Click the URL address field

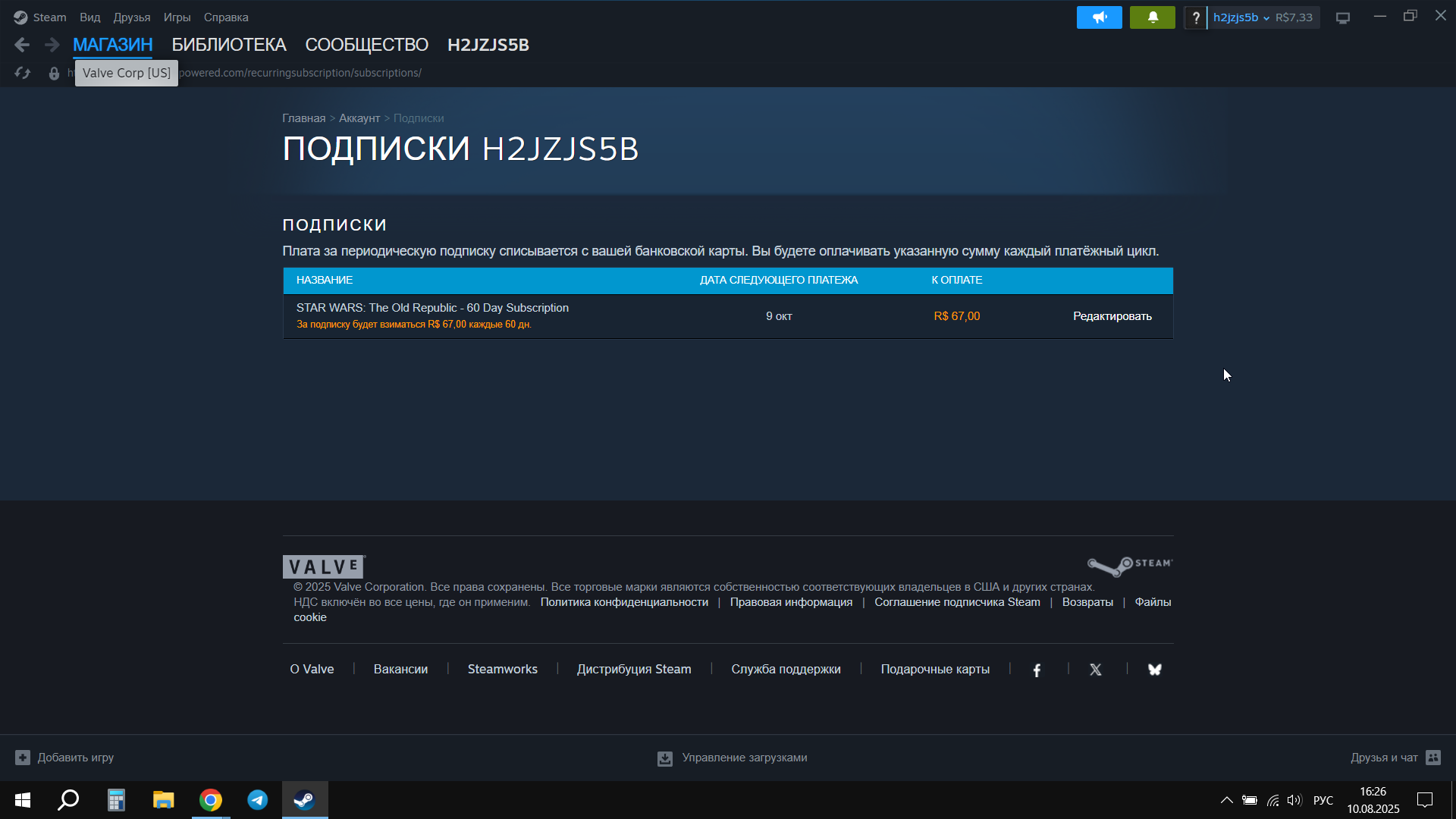pyautogui.click(x=300, y=73)
